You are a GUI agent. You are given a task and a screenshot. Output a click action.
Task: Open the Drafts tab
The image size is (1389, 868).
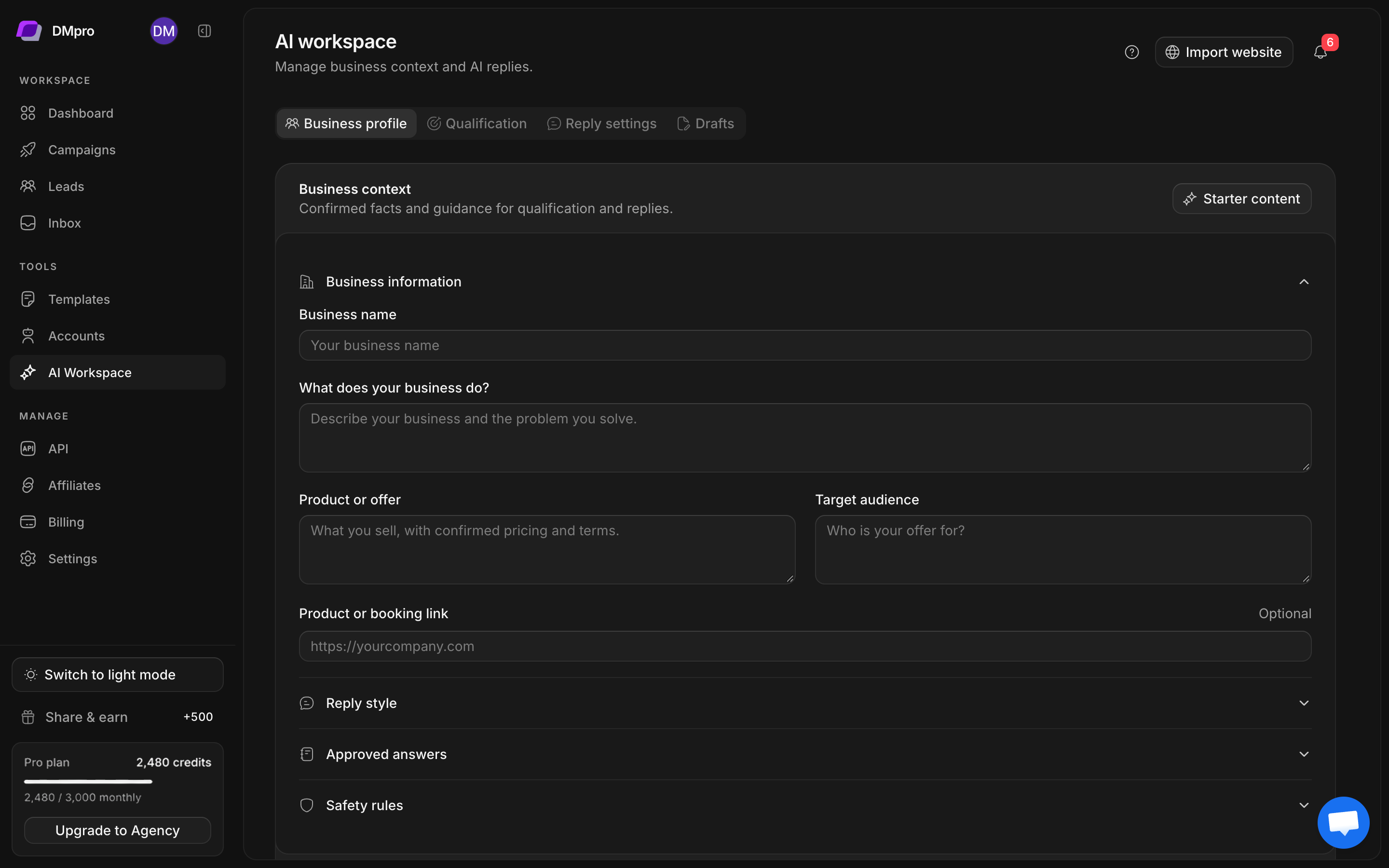pyautogui.click(x=706, y=123)
